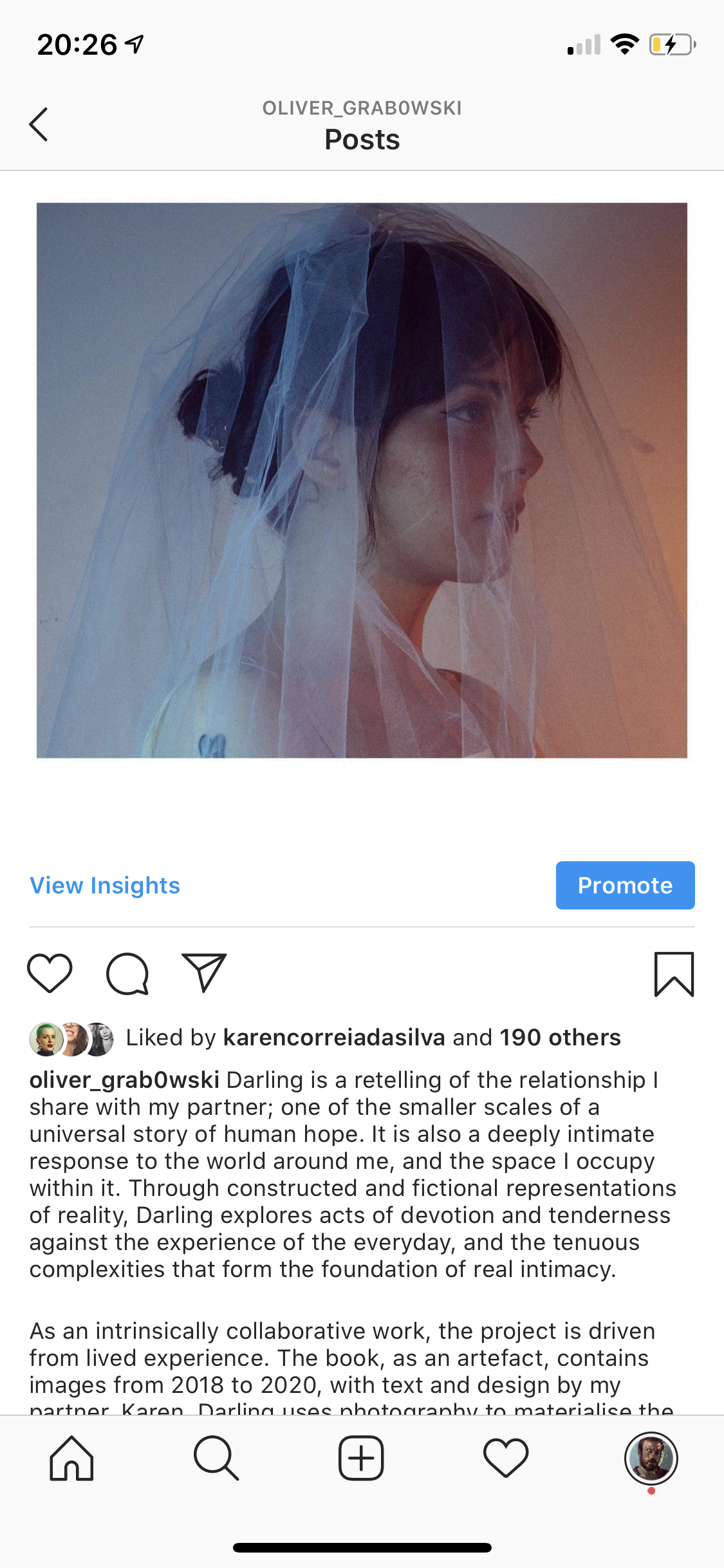Tap the back arrow chevron
724x1568 pixels.
(39, 124)
